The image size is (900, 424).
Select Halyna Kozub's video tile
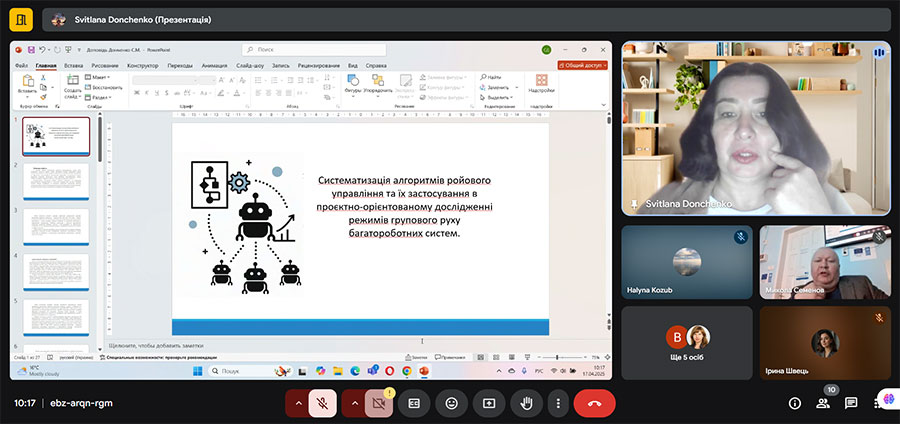point(686,262)
